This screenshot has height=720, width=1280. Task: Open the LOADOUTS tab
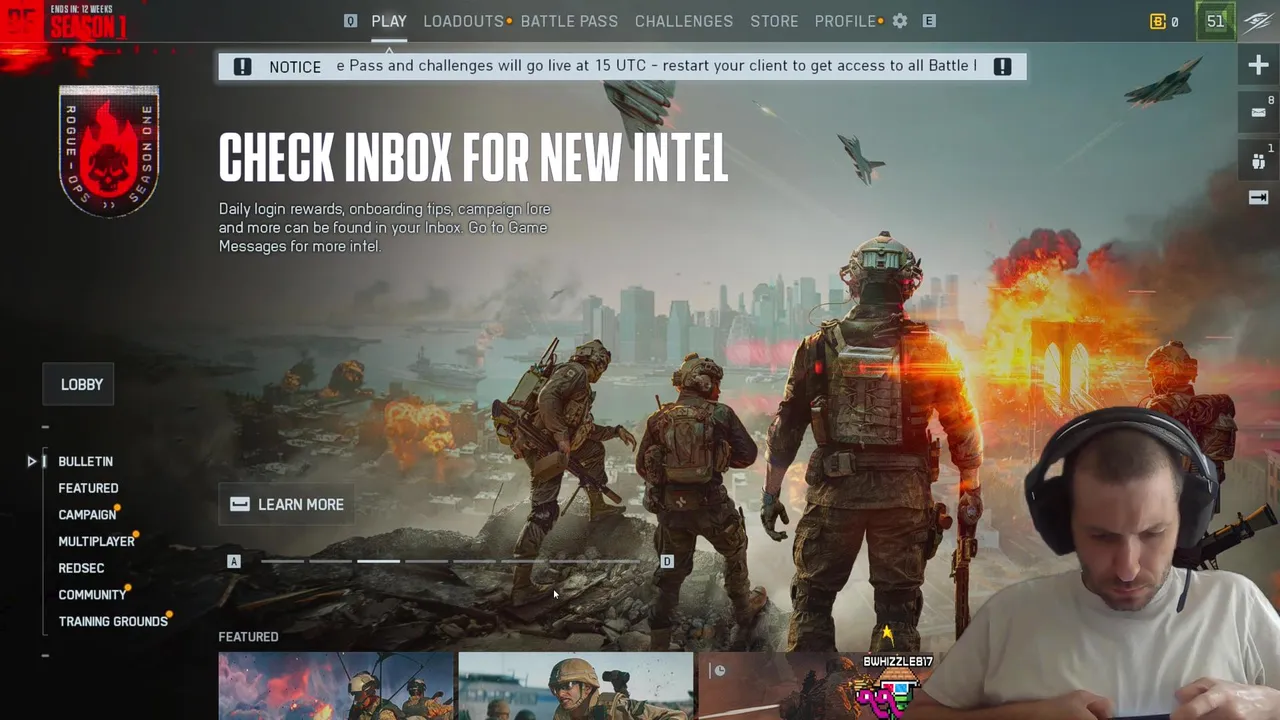(x=464, y=21)
